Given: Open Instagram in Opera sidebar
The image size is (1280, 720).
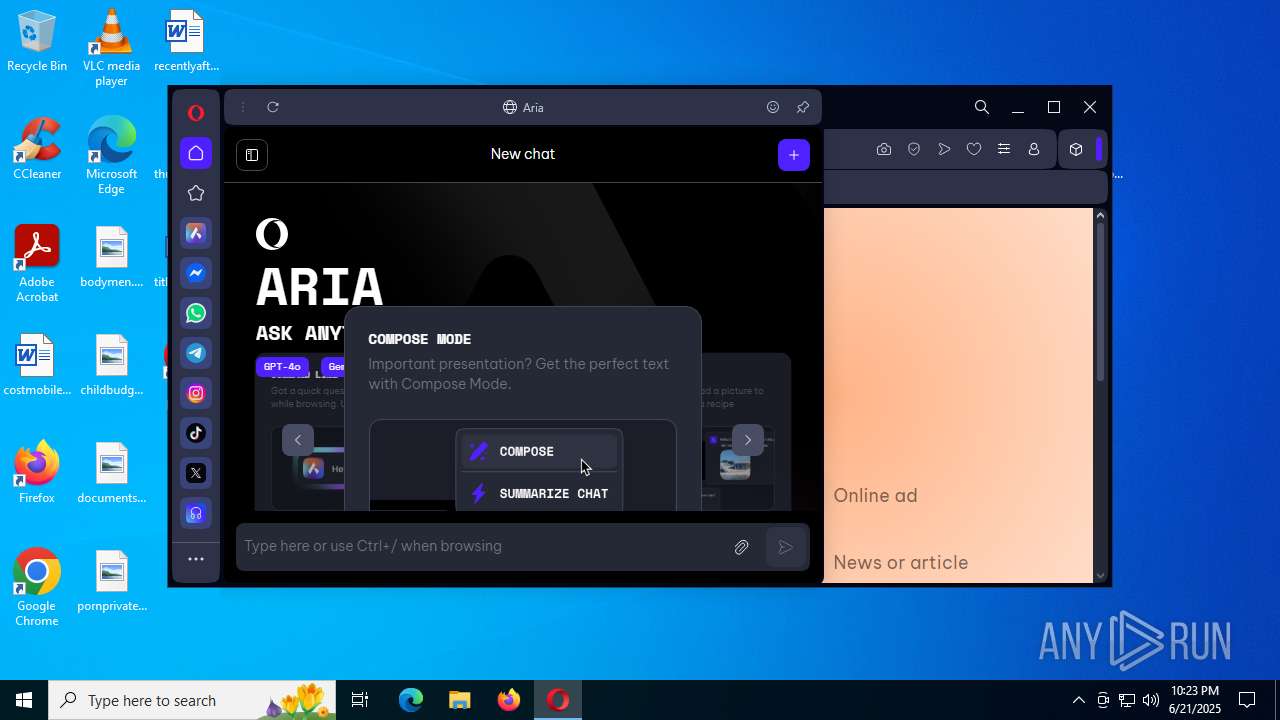Looking at the screenshot, I should [196, 393].
